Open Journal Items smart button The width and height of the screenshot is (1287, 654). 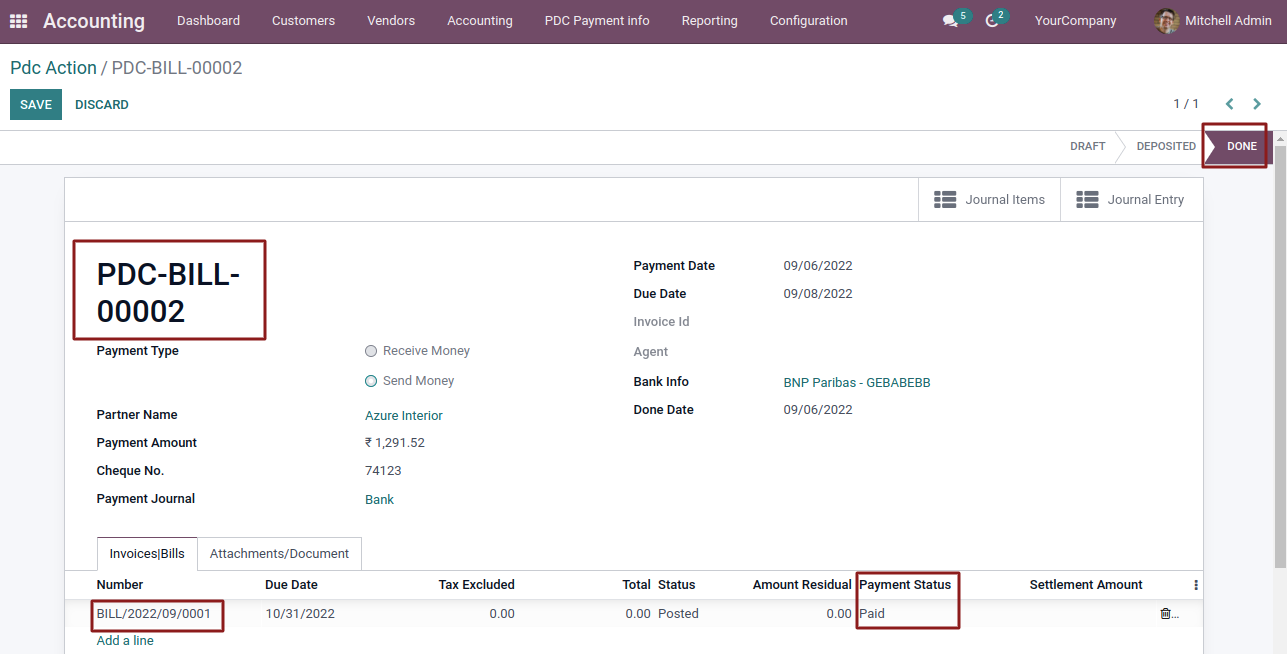coord(989,200)
